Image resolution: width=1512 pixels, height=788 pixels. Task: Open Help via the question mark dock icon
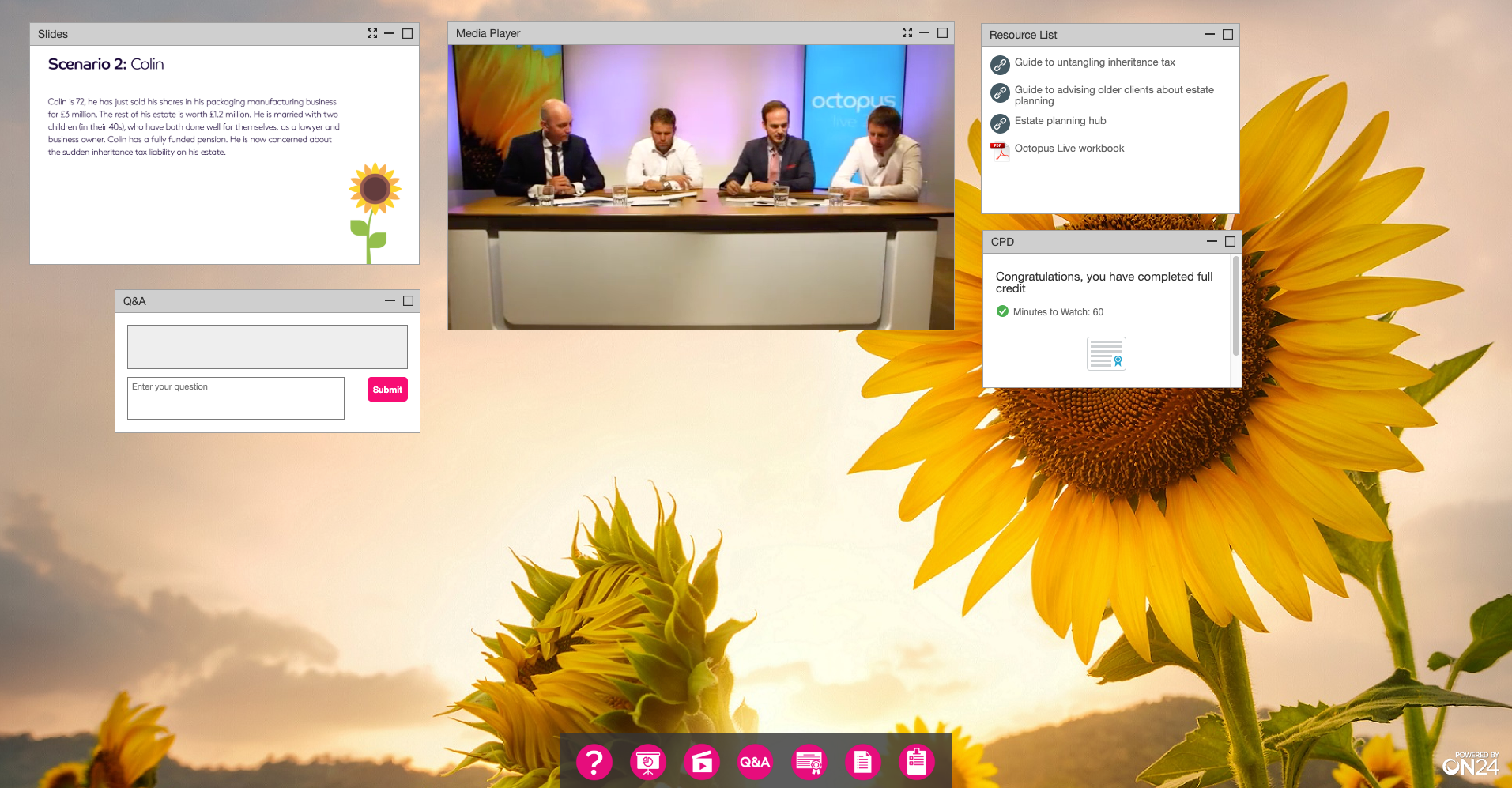(x=594, y=762)
